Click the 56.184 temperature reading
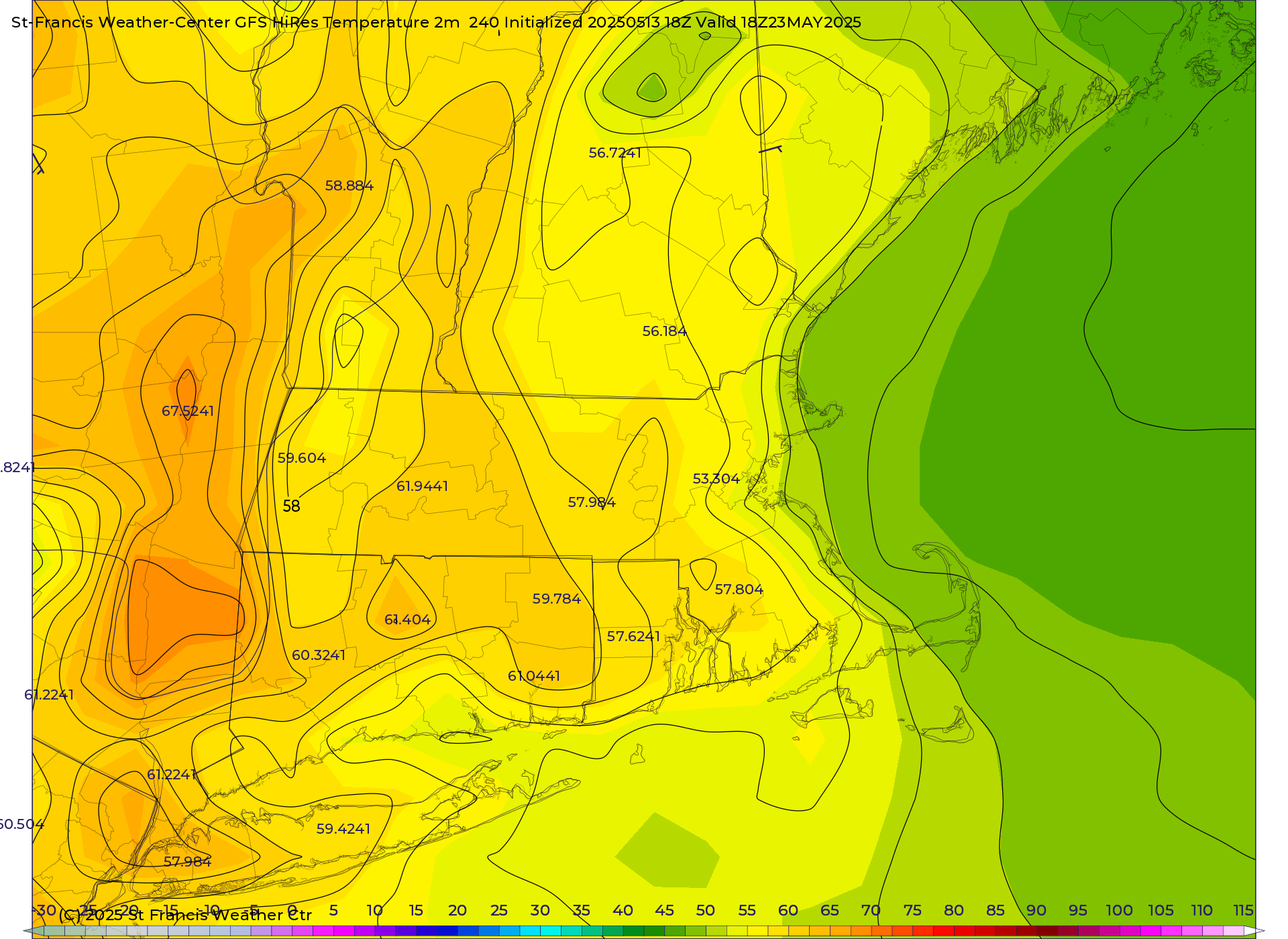 665,331
